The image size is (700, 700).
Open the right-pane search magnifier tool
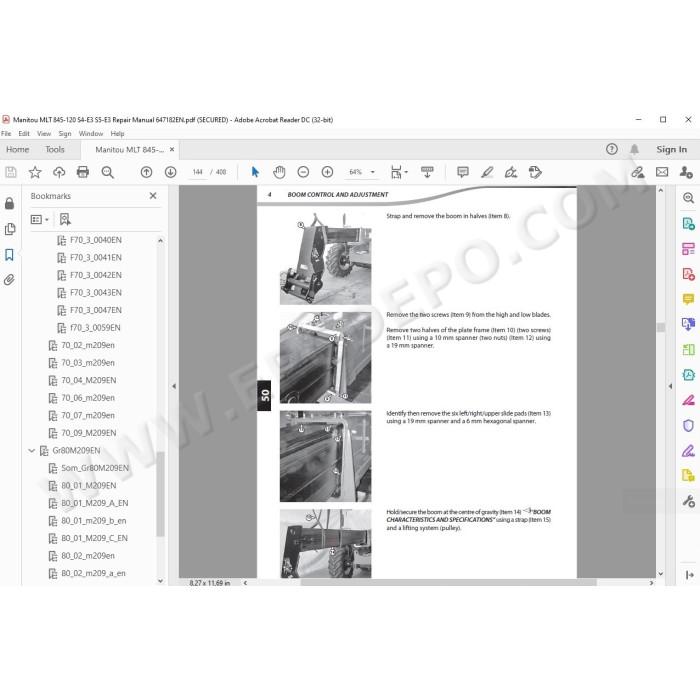[x=688, y=198]
